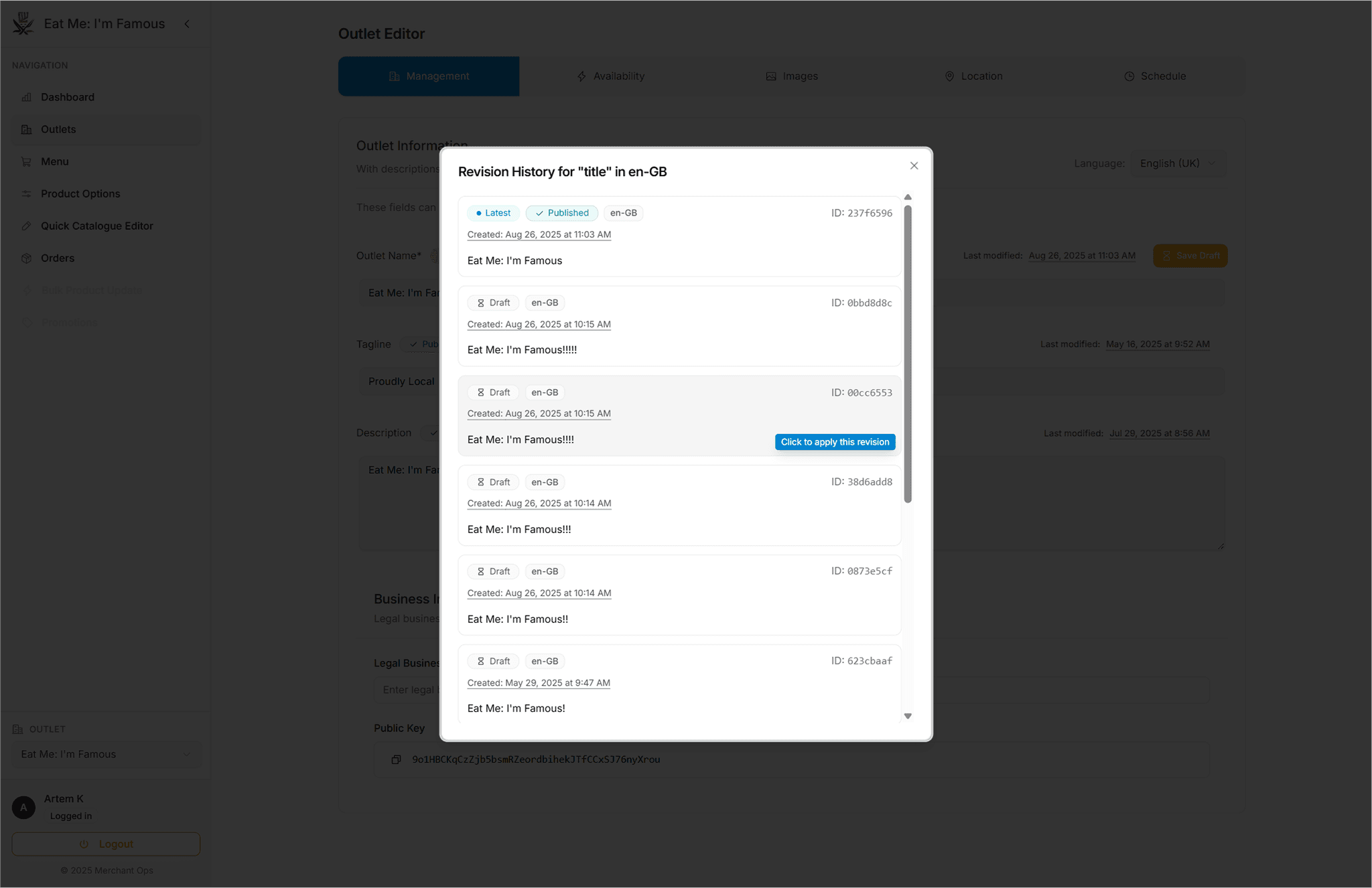This screenshot has height=888, width=1372.
Task: Expand the outlet selector dropdown
Action: click(106, 754)
